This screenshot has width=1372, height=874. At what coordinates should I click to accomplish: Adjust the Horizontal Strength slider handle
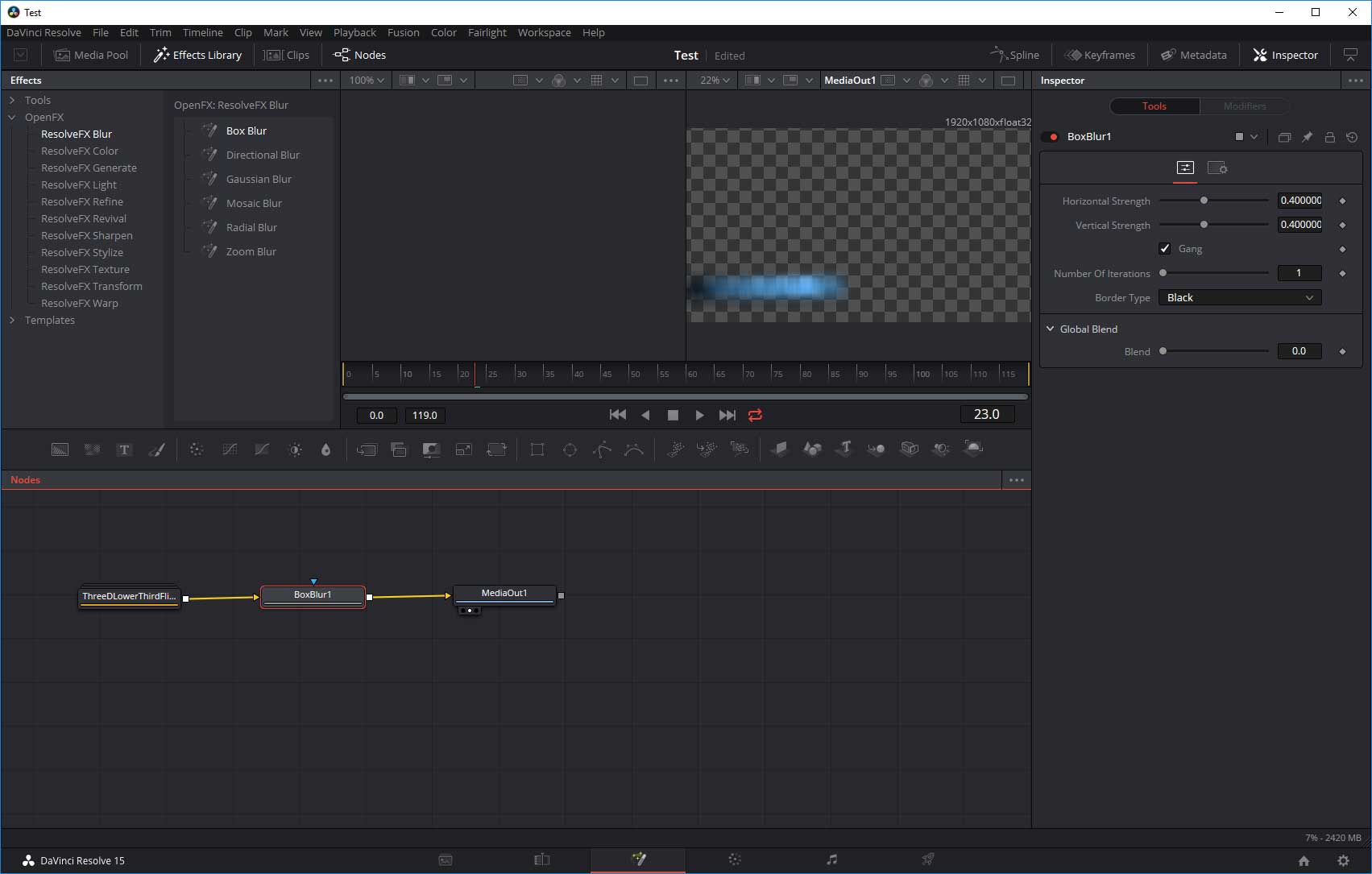pos(1204,201)
